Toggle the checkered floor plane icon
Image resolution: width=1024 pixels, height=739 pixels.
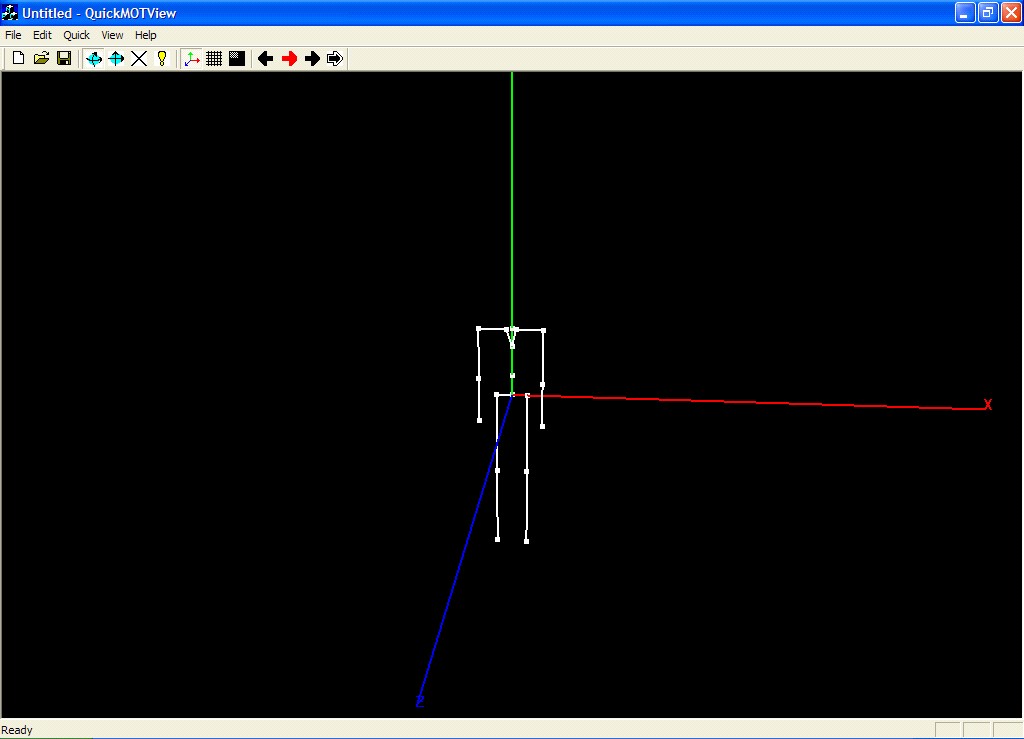(x=237, y=59)
